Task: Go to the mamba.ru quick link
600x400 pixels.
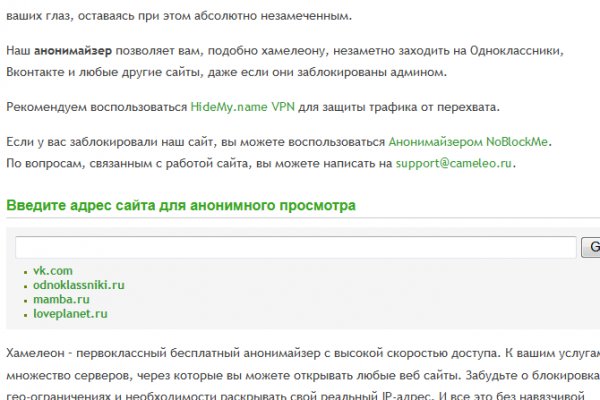Action: pos(61,299)
